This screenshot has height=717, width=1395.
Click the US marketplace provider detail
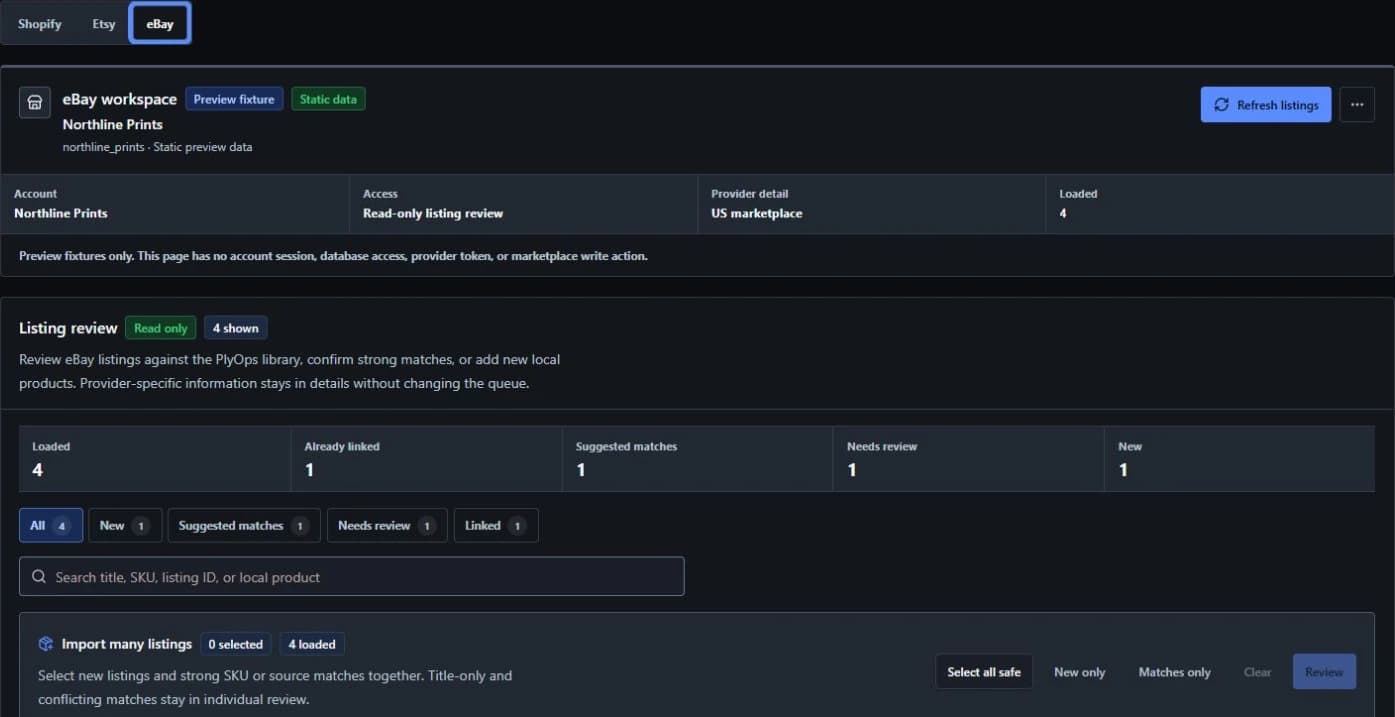[757, 213]
